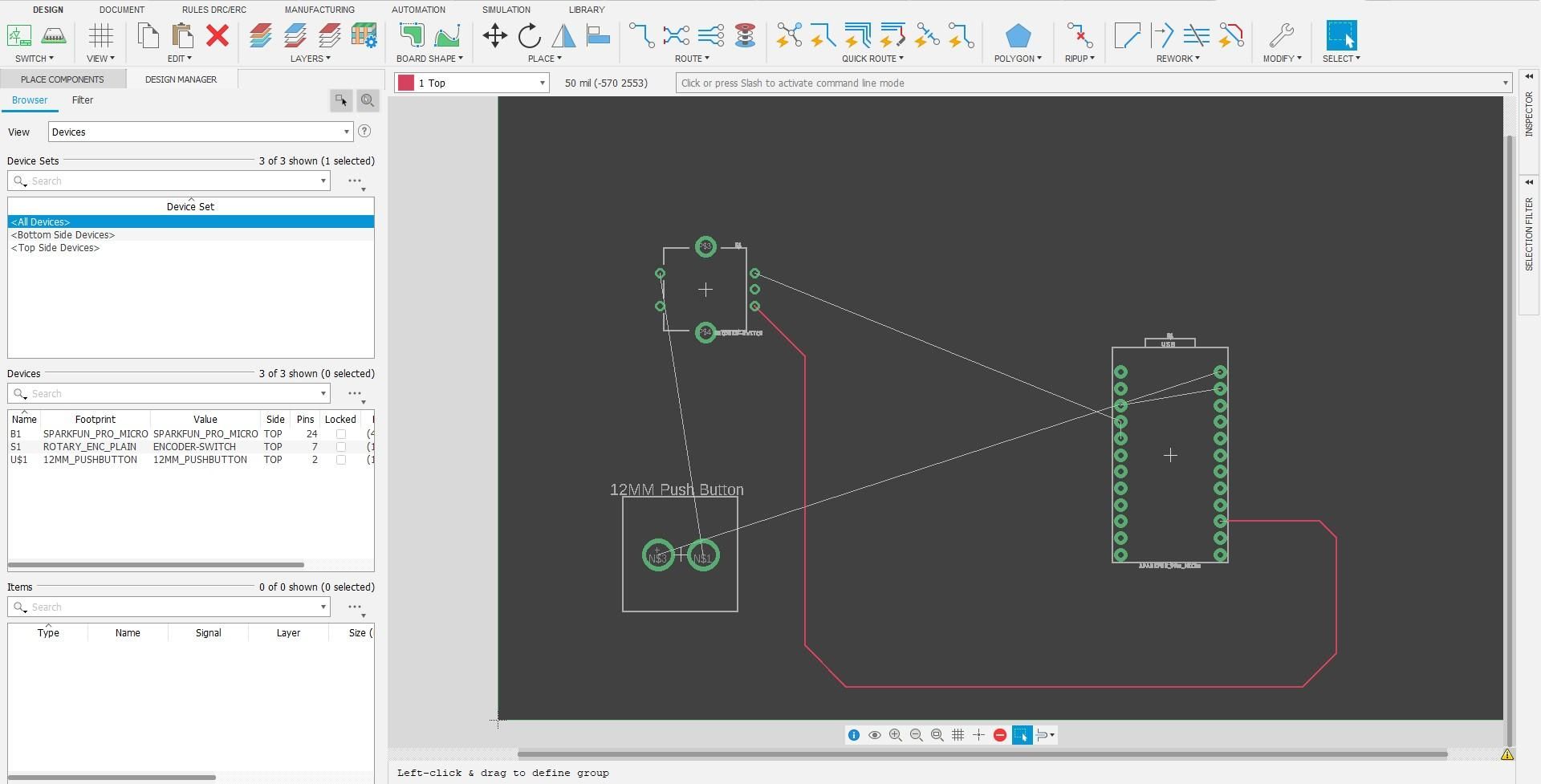The width and height of the screenshot is (1541, 784).
Task: Switch to the Filter tab
Action: click(x=83, y=100)
